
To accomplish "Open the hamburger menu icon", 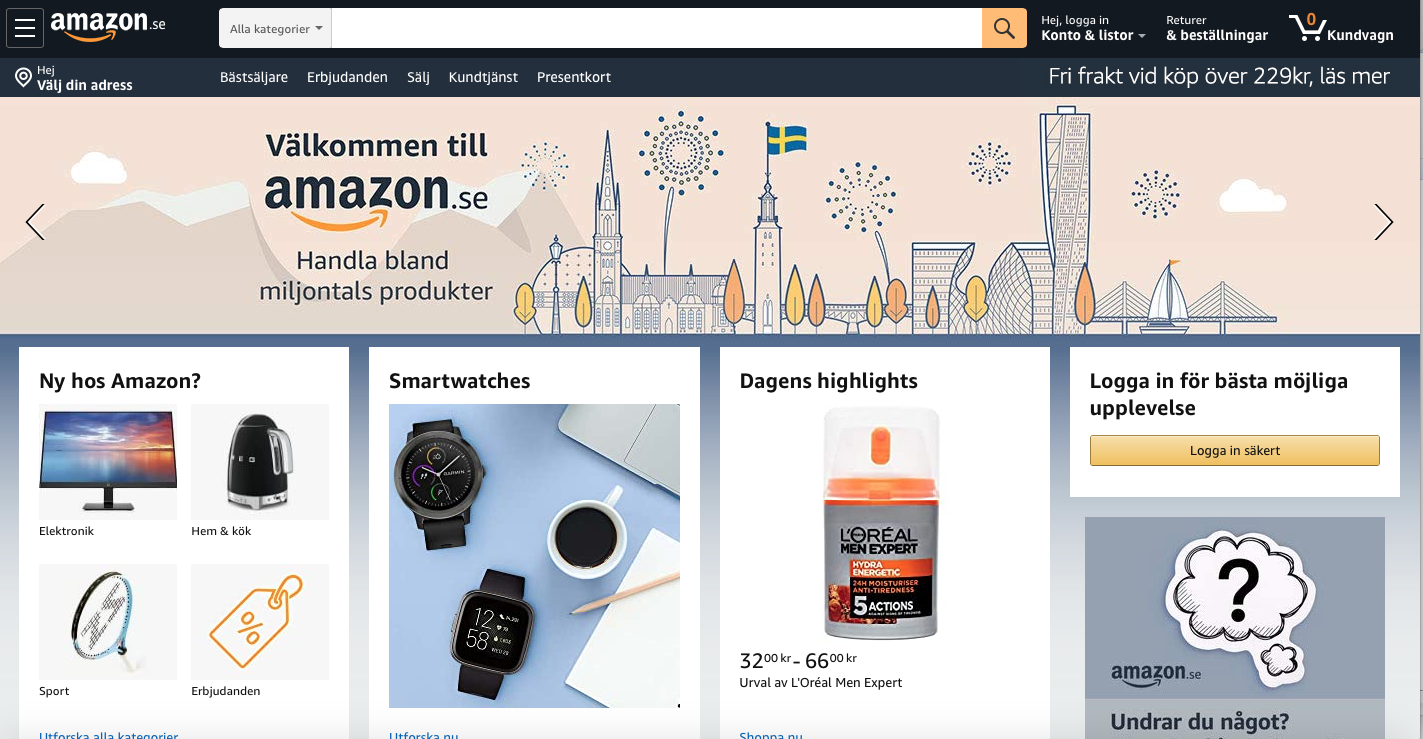I will tap(25, 28).
